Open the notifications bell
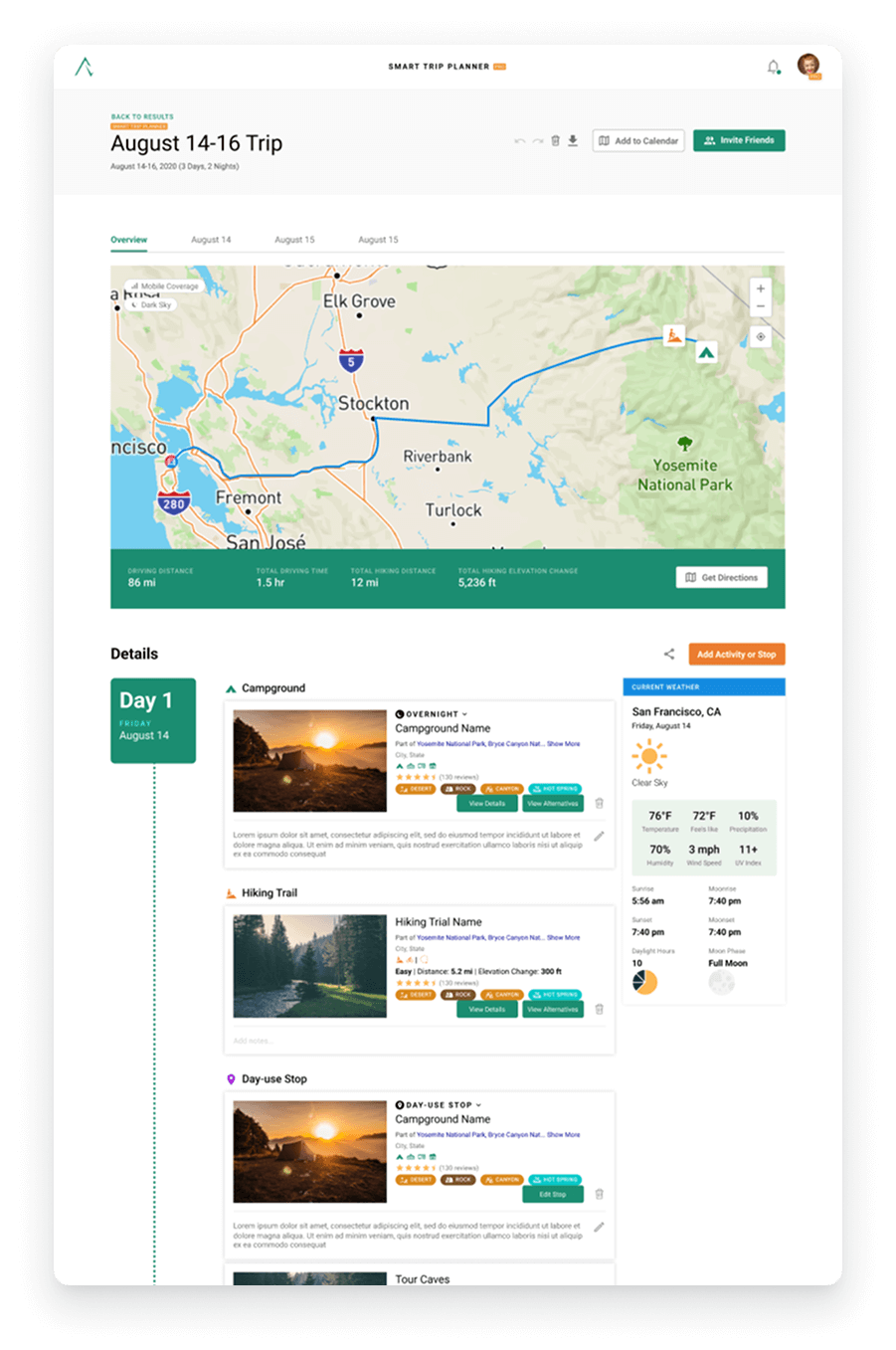This screenshot has height=1350, width=896. coord(773,68)
